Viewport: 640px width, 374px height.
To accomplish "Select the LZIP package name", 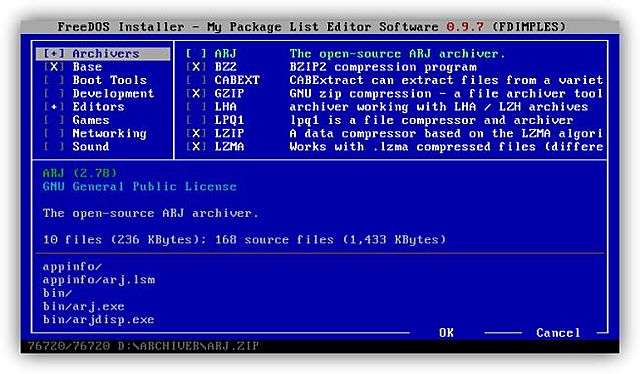I will 229,134.
